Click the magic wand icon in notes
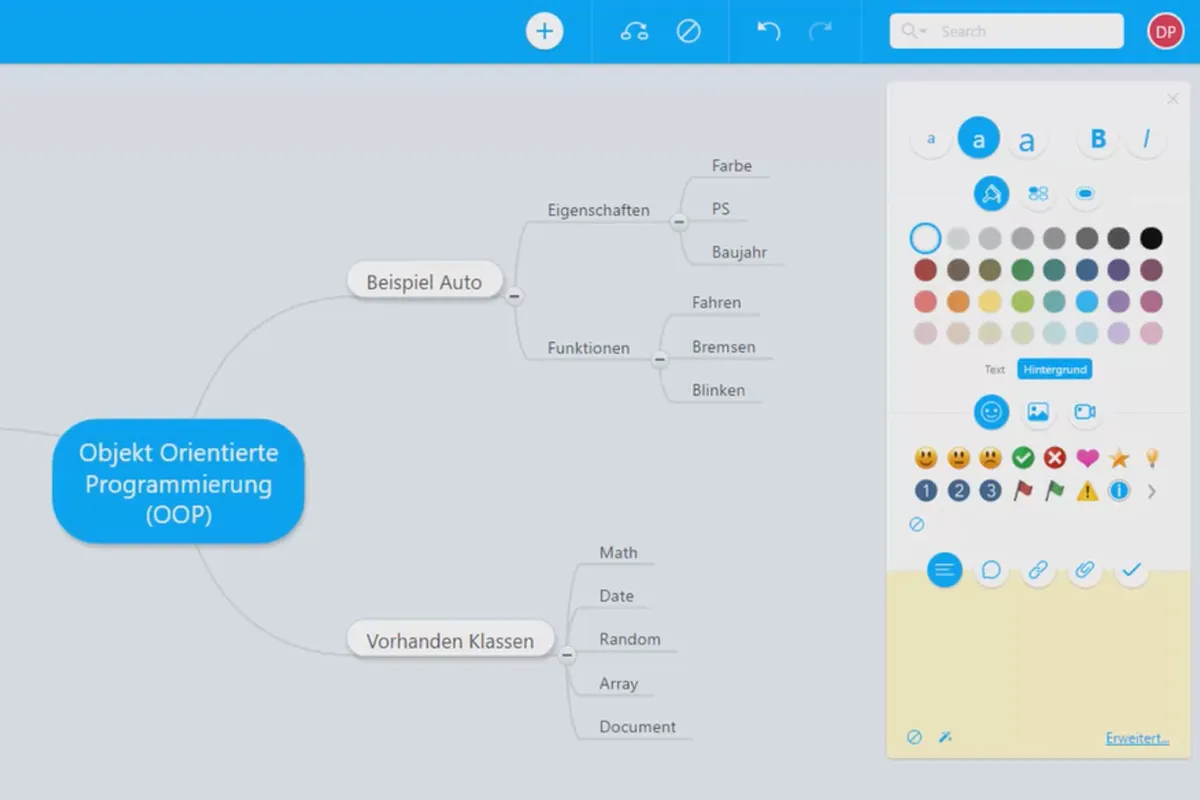The image size is (1200, 800). (945, 737)
